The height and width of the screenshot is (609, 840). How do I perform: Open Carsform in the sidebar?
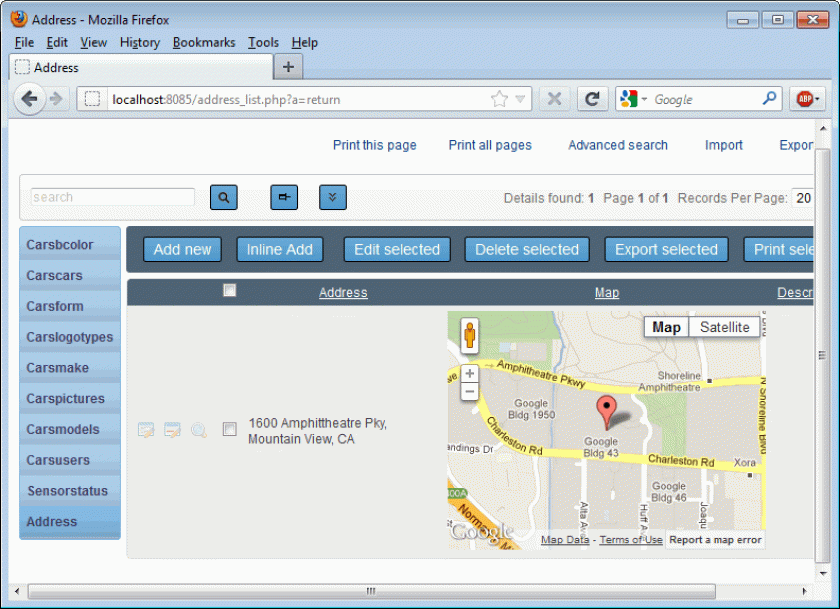click(70, 306)
